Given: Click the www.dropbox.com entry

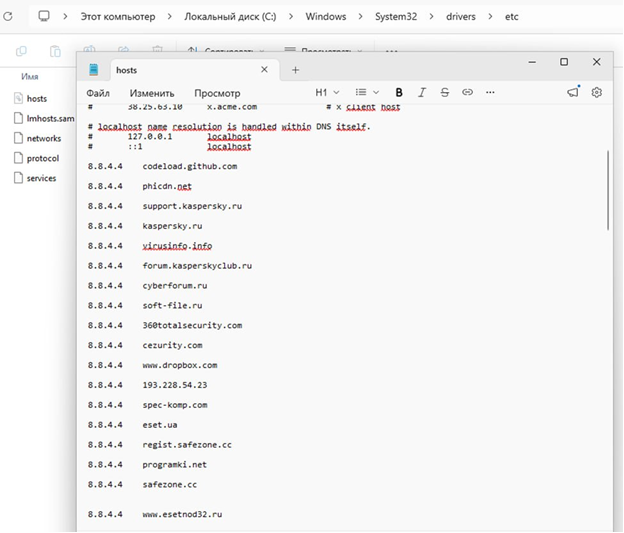Looking at the screenshot, I should pos(180,365).
